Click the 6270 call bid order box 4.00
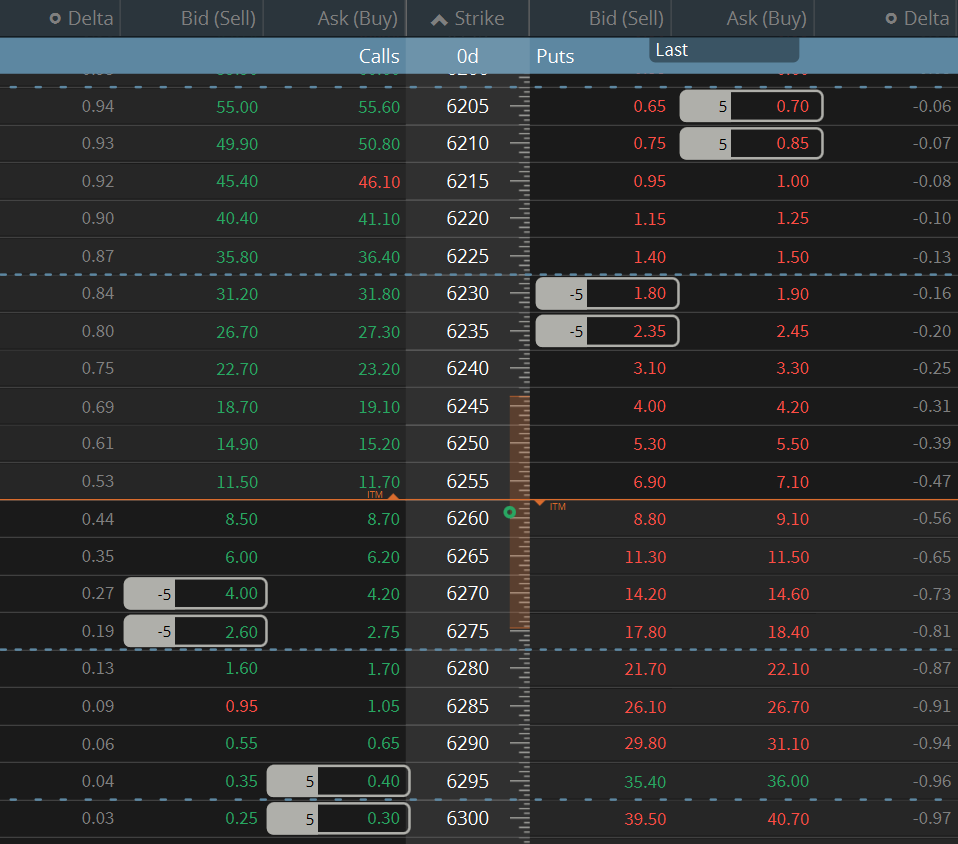Viewport: 958px width, 844px height. tap(196, 593)
